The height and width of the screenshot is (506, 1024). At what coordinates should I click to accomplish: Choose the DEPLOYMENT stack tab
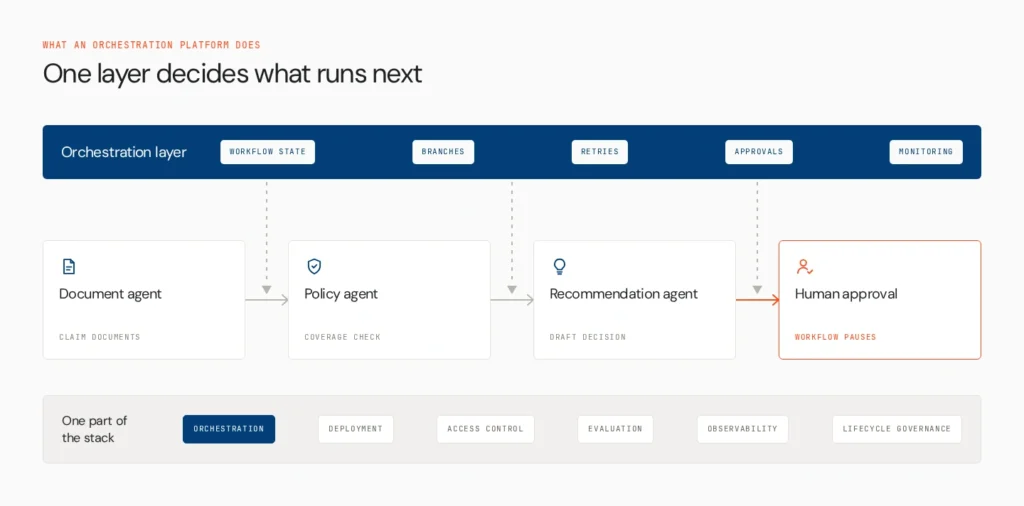pyautogui.click(x=356, y=429)
